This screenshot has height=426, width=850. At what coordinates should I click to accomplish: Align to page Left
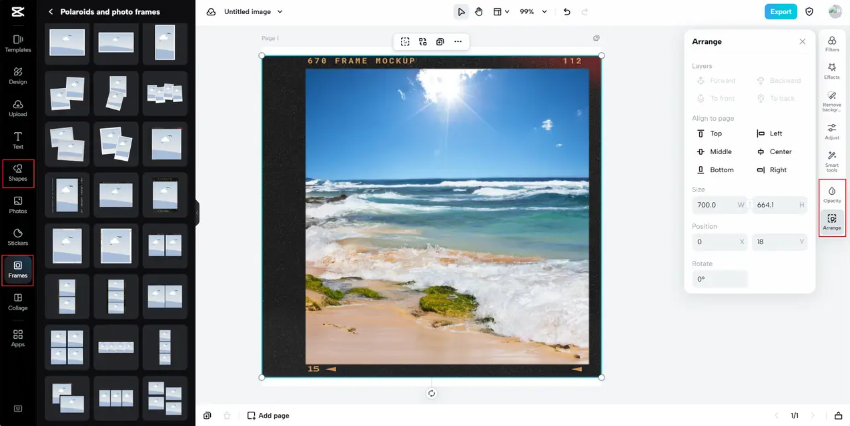(x=770, y=133)
